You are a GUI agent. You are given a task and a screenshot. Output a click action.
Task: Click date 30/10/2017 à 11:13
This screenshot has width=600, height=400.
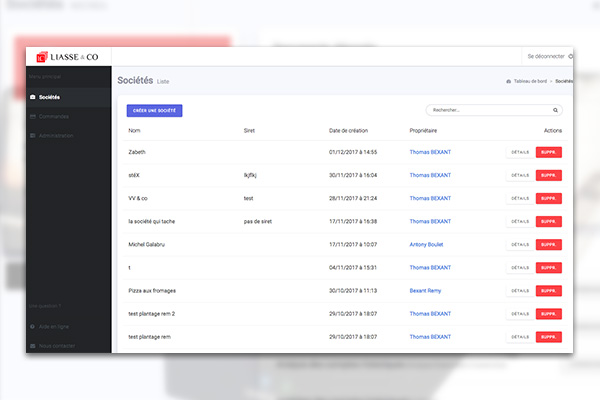(353, 291)
